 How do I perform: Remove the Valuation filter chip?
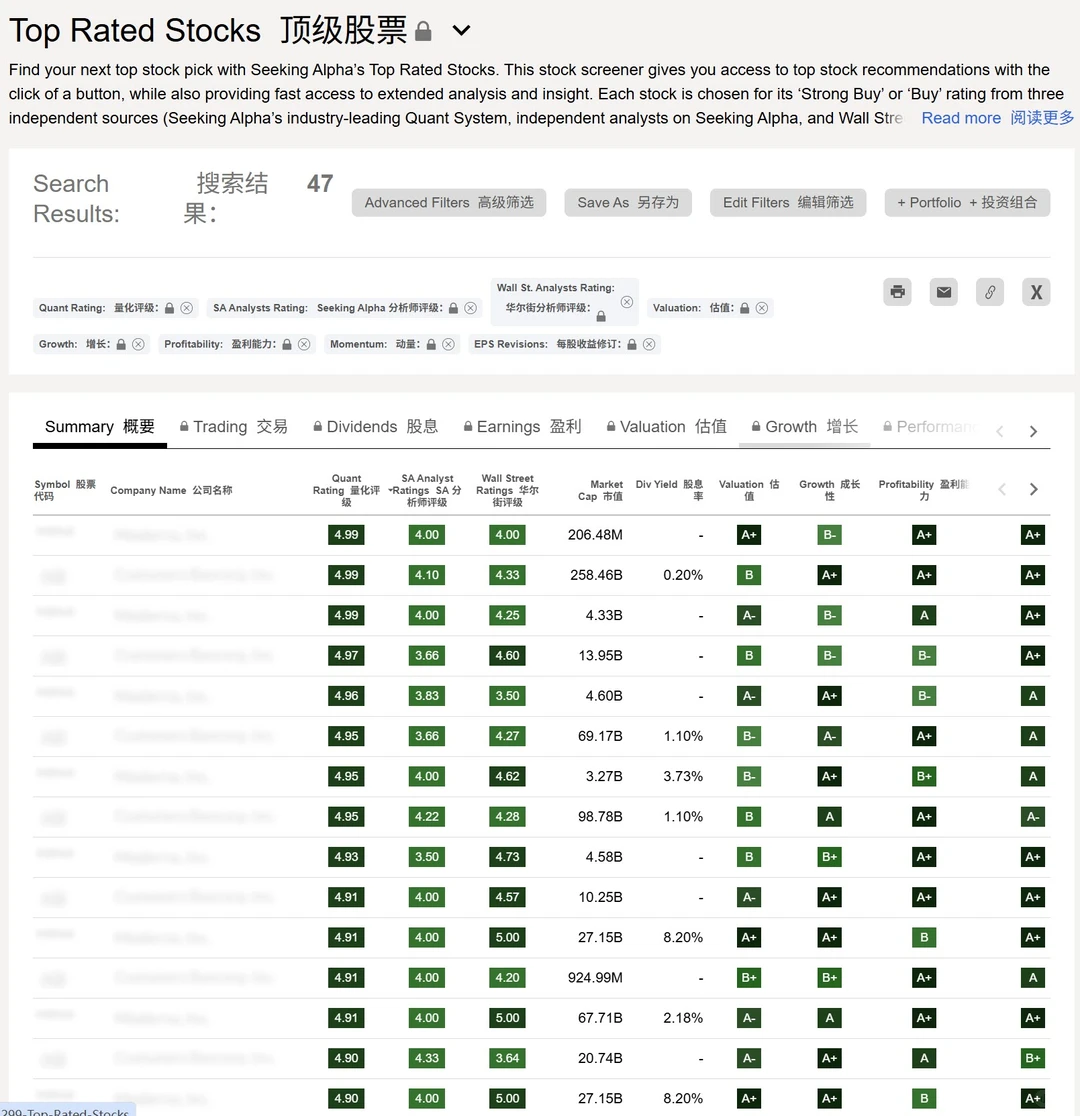(762, 308)
